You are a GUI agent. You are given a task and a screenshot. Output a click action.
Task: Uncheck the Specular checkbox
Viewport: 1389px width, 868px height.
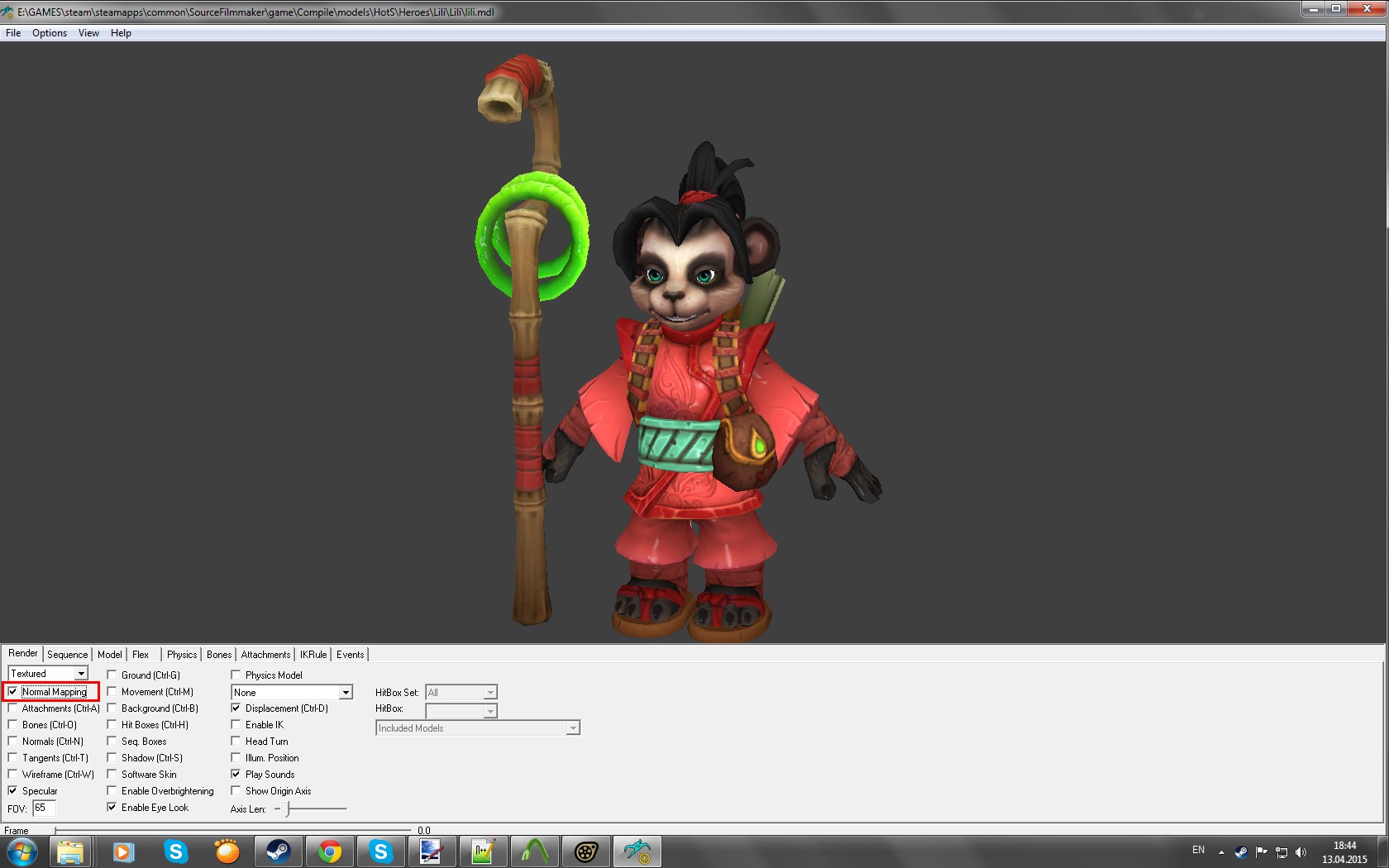click(x=12, y=791)
